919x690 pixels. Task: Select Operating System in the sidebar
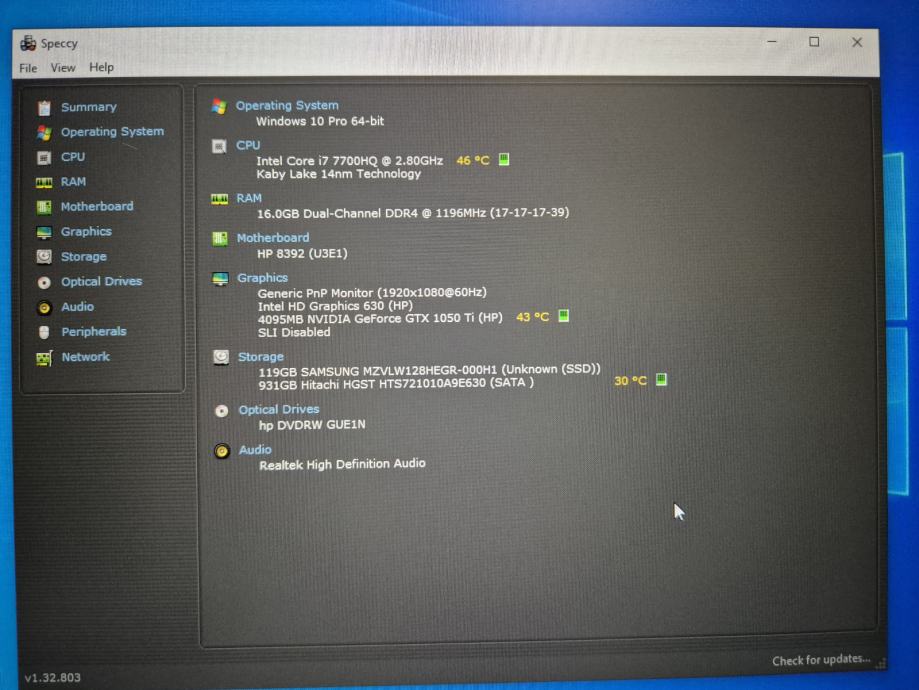[112, 132]
